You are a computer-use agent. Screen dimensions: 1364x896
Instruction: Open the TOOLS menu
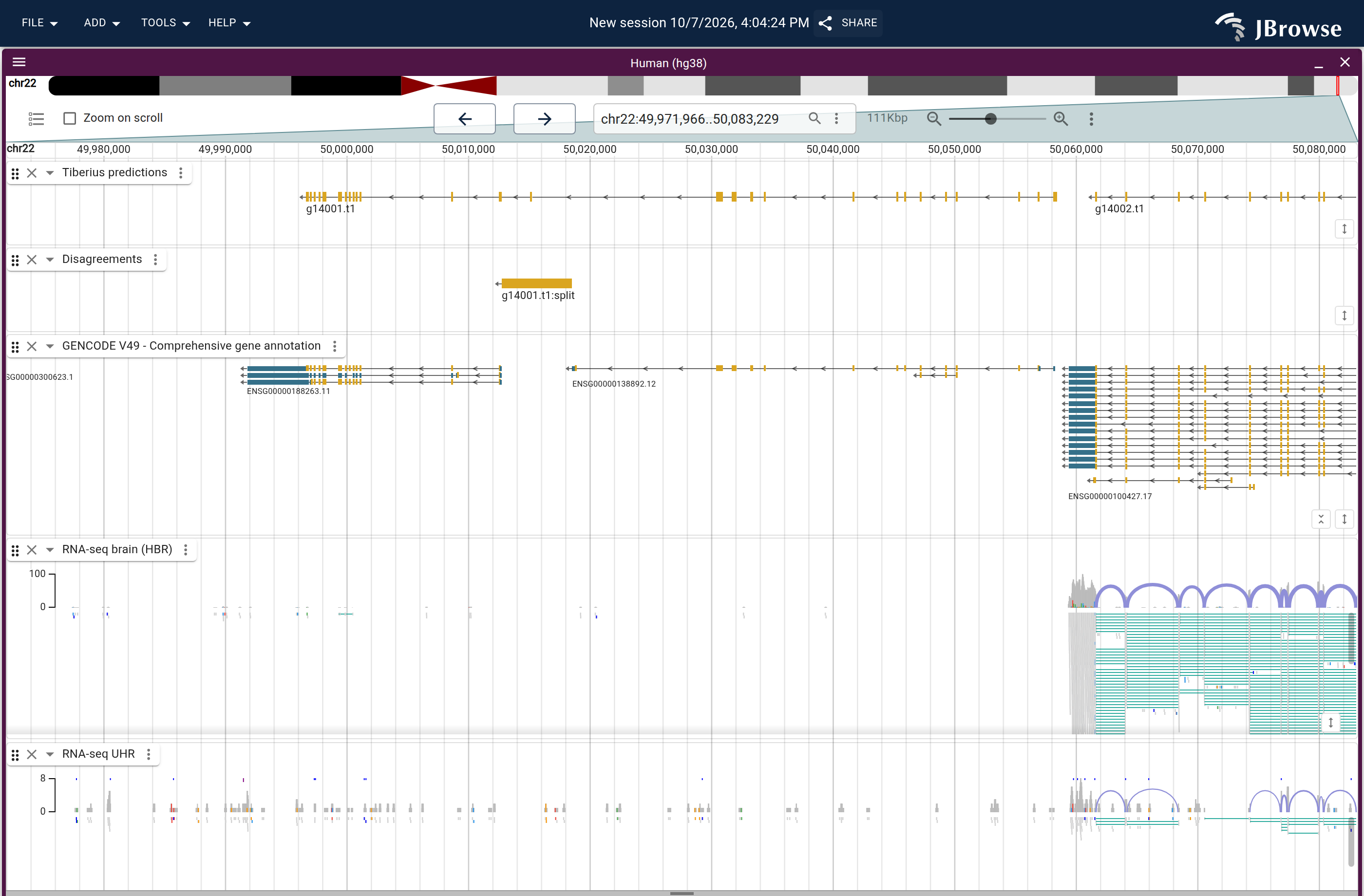(x=165, y=23)
